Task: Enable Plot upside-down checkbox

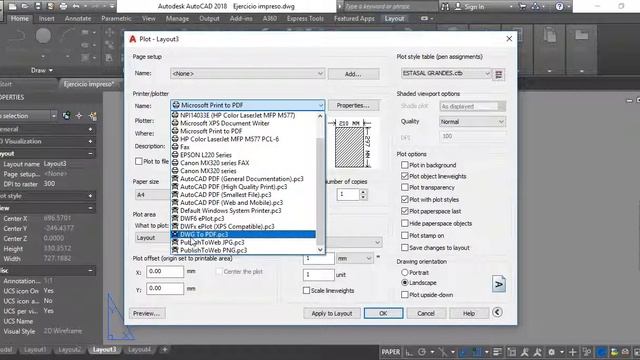Action: (404, 295)
